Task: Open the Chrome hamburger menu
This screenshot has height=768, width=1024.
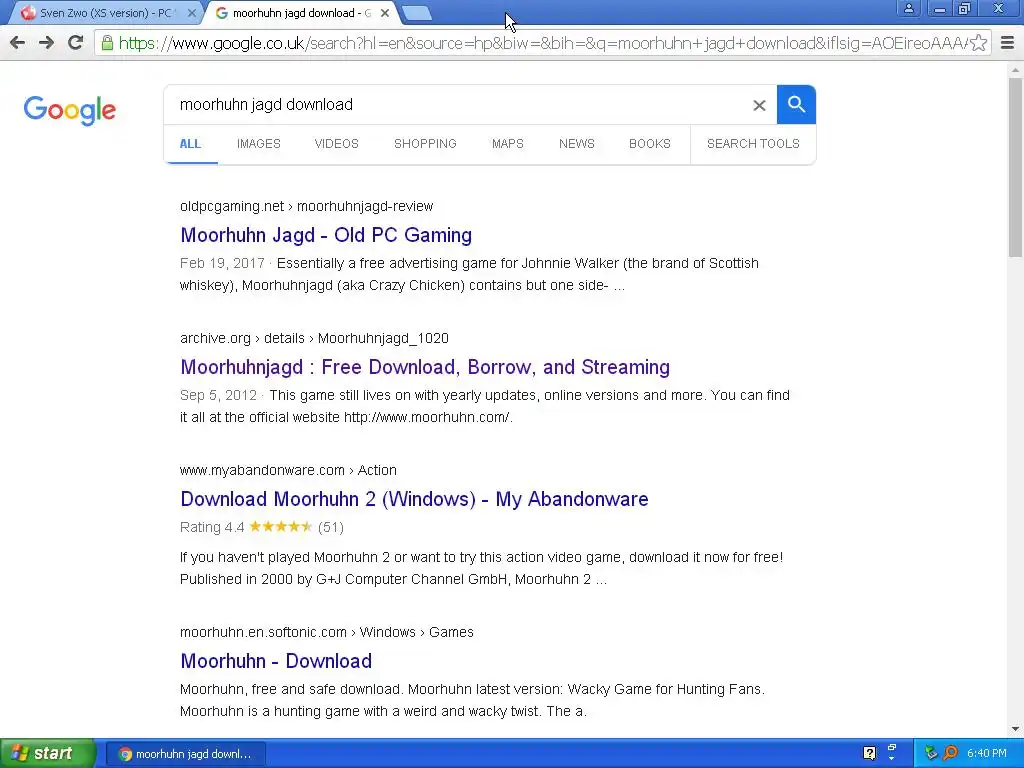Action: point(1007,43)
